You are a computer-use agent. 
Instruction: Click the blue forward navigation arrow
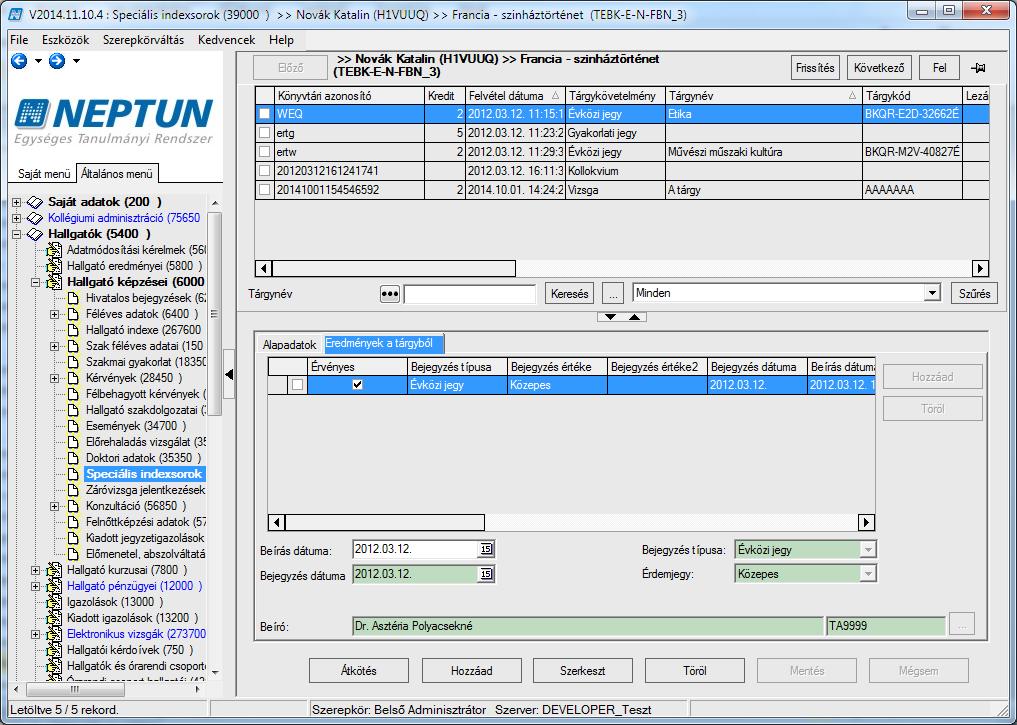[x=57, y=61]
